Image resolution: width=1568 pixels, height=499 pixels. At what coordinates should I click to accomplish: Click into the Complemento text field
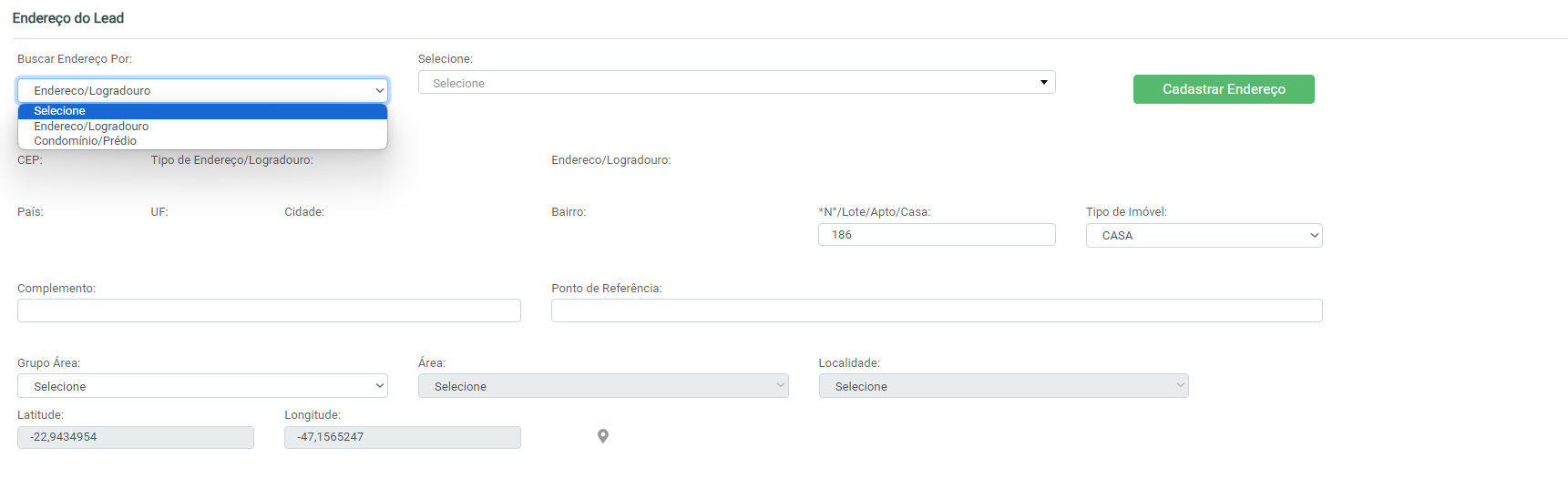[x=269, y=311]
